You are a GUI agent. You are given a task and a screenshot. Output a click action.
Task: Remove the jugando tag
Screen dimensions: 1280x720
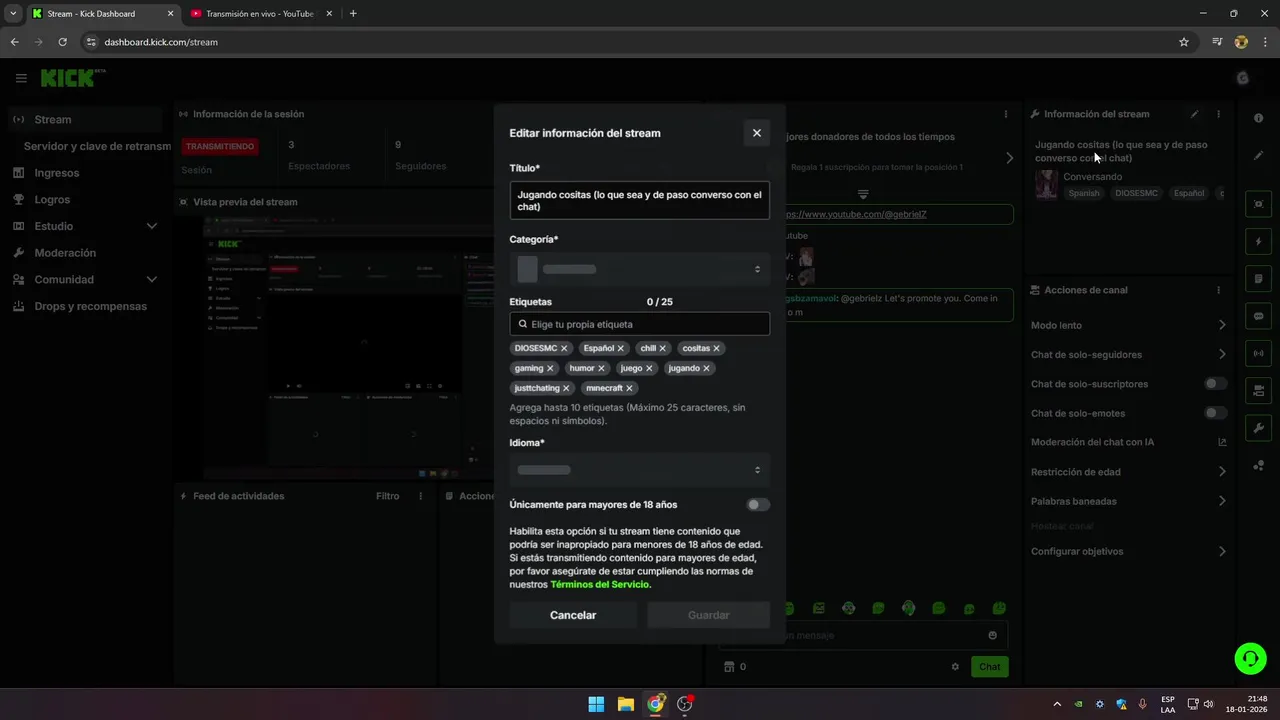coord(706,368)
